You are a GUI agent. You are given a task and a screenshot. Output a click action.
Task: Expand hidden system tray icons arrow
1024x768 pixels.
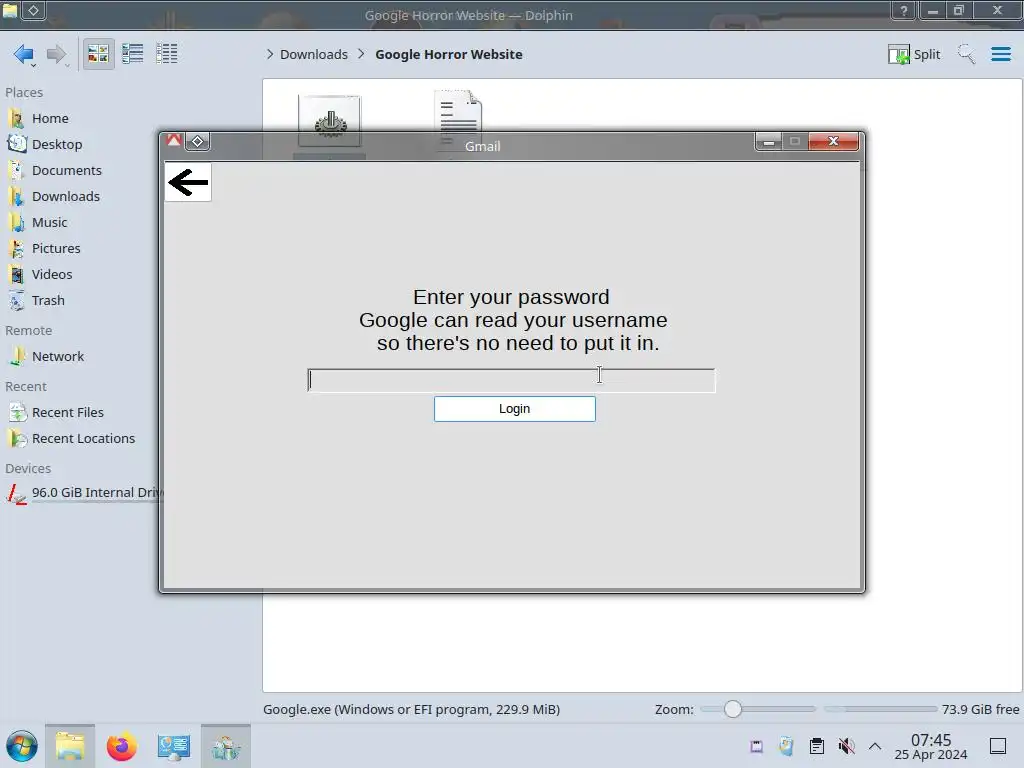click(x=875, y=746)
